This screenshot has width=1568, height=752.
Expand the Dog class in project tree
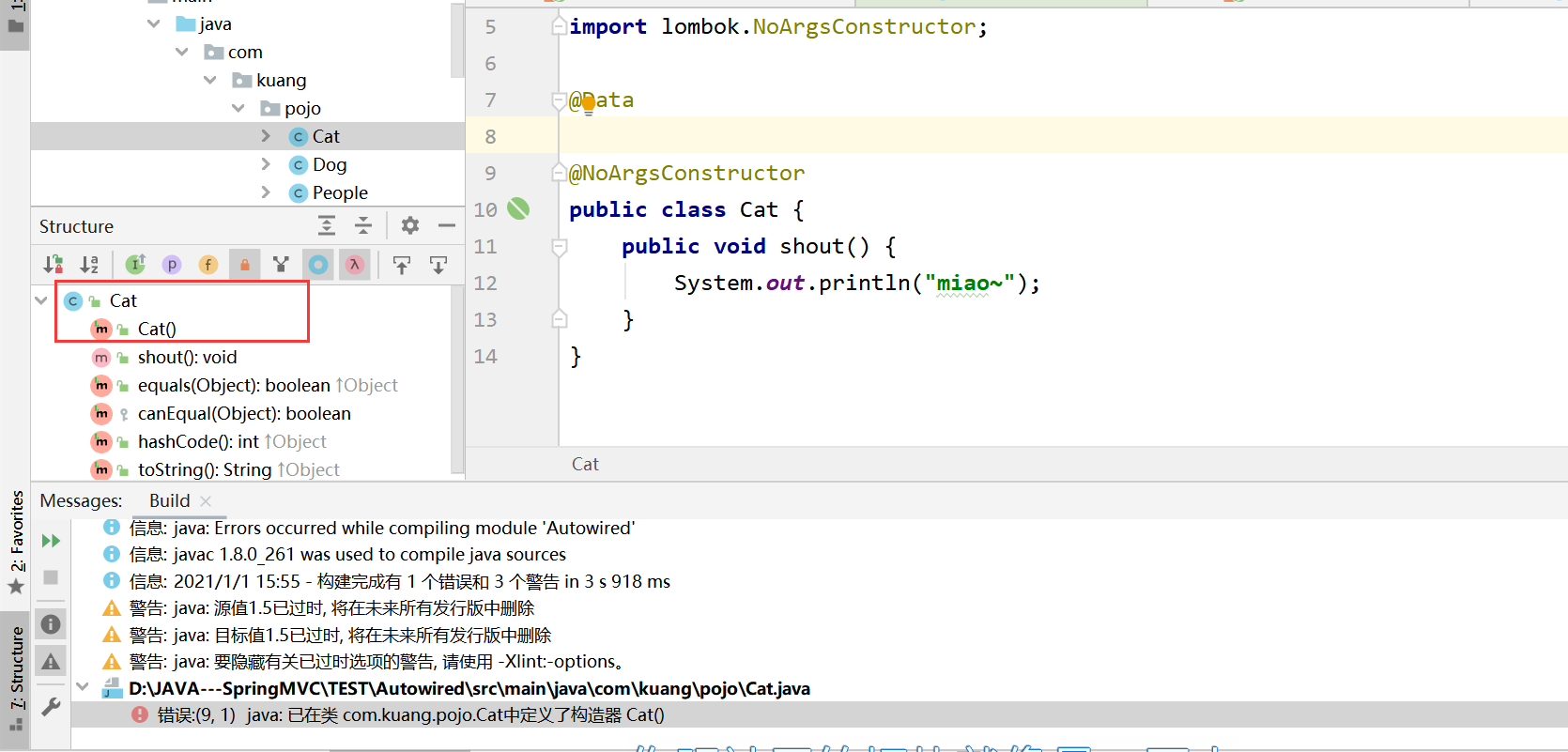[x=266, y=164]
